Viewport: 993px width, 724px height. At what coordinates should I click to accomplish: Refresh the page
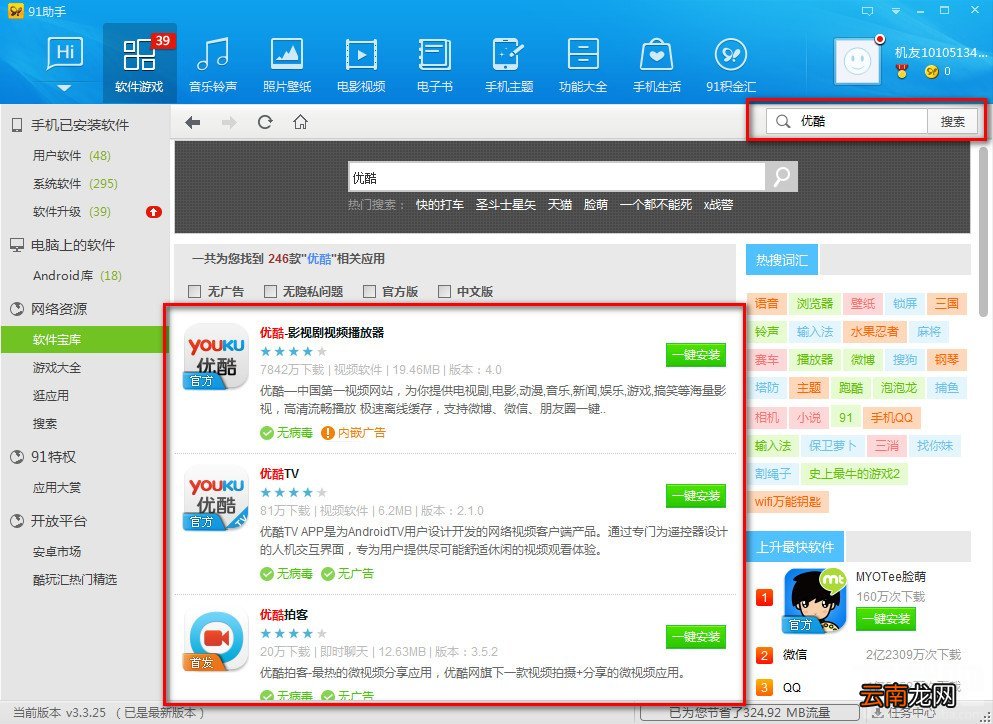point(265,122)
